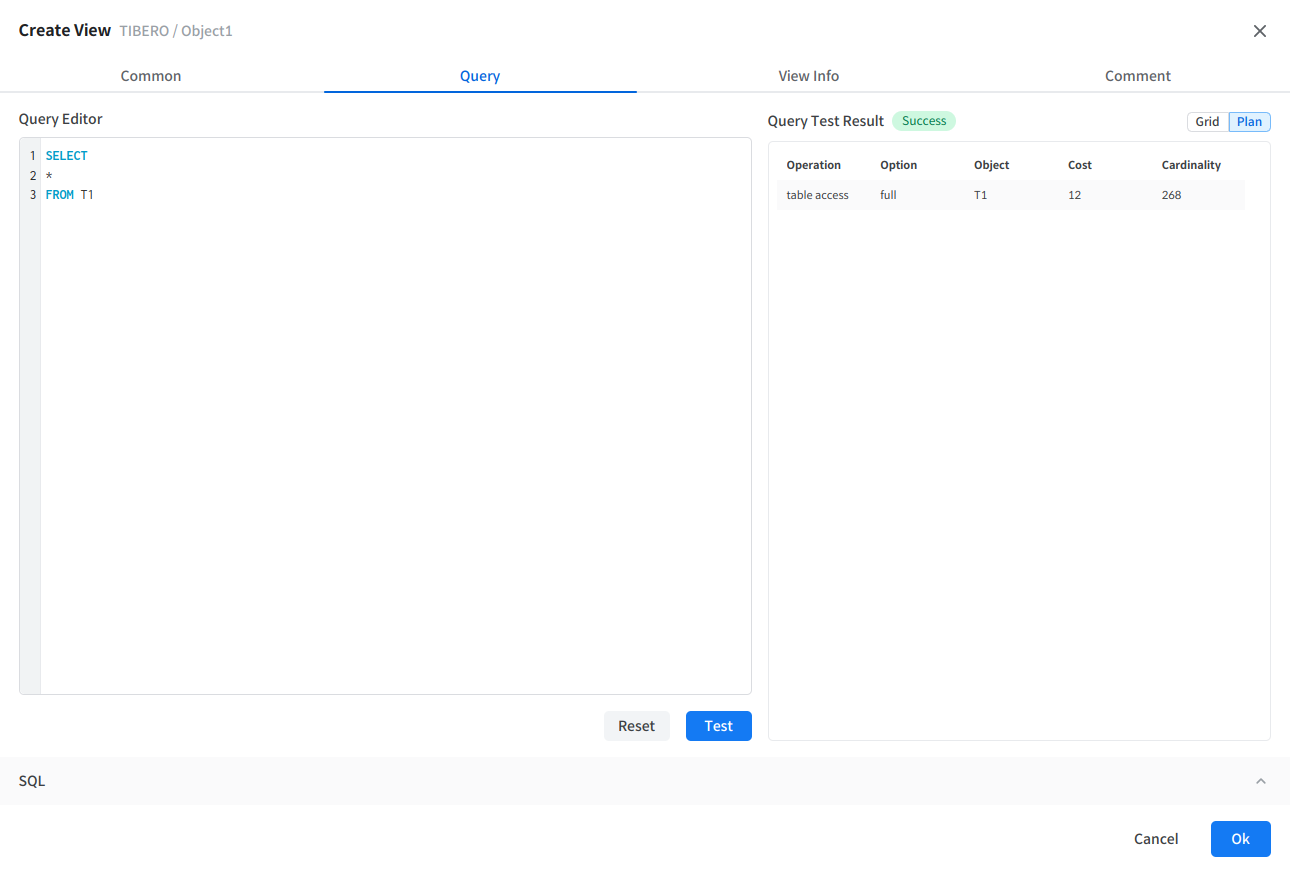Screen dimensions: 1290x877
Task: Confirm with the Ok button
Action: pyautogui.click(x=1240, y=839)
